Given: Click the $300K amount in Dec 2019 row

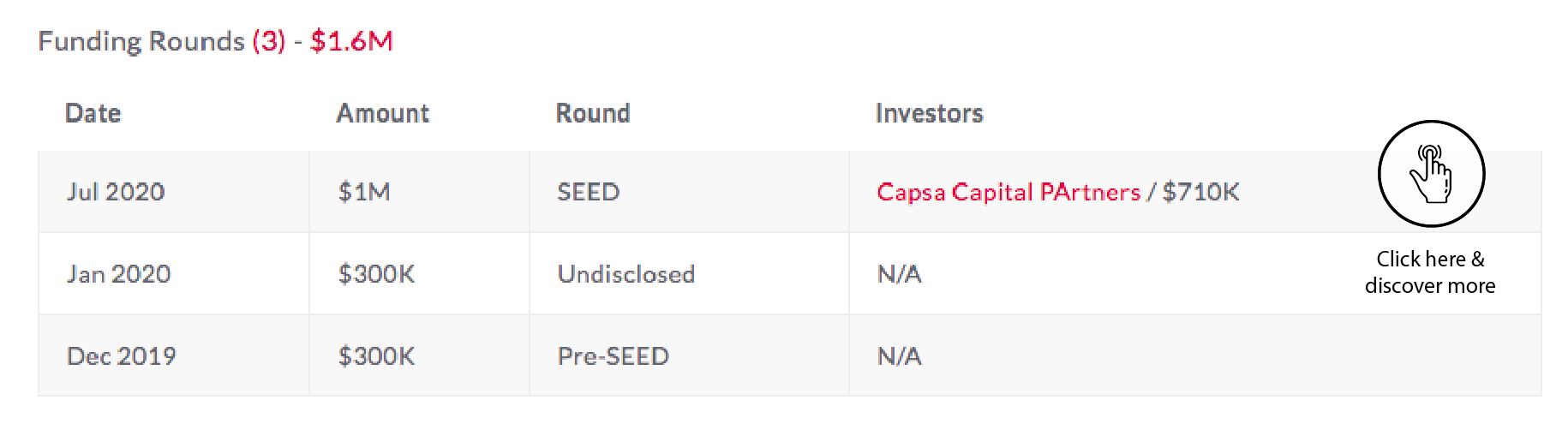Looking at the screenshot, I should (376, 356).
